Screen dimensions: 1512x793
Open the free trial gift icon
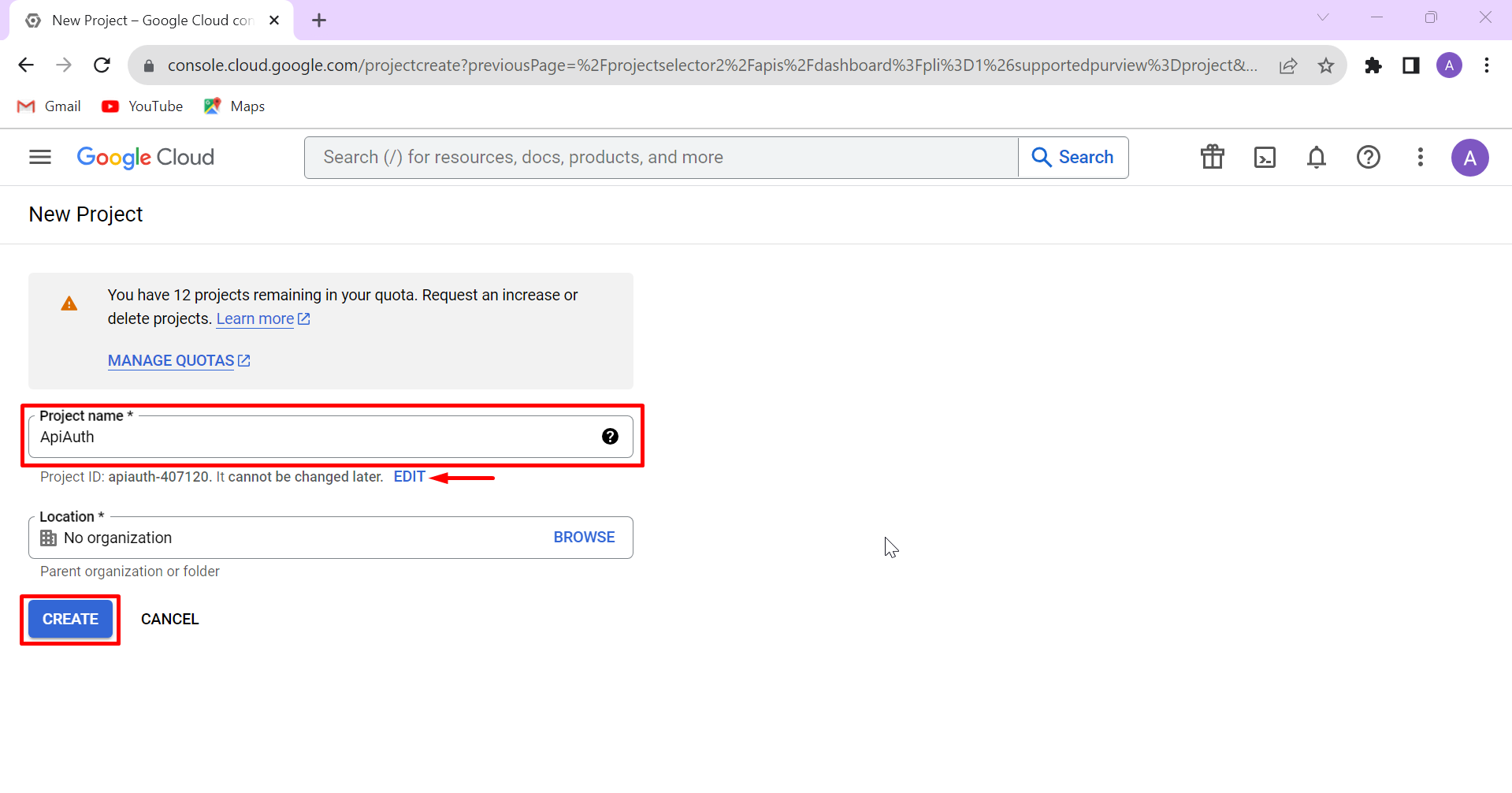pos(1212,157)
